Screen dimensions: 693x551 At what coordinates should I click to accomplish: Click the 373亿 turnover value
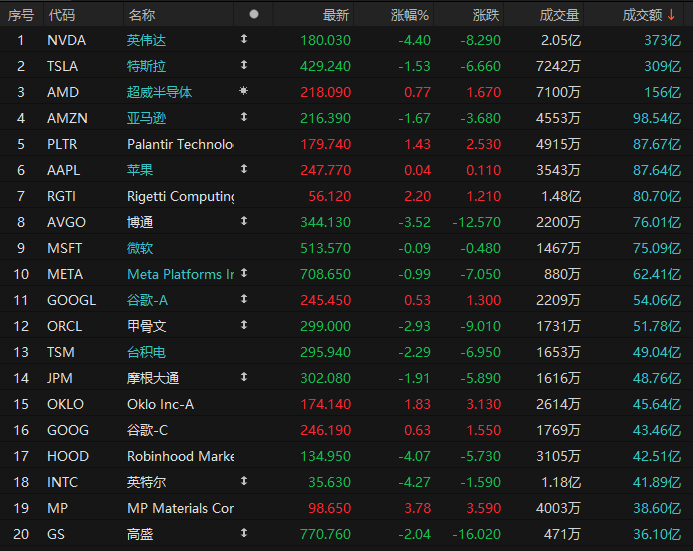click(662, 41)
